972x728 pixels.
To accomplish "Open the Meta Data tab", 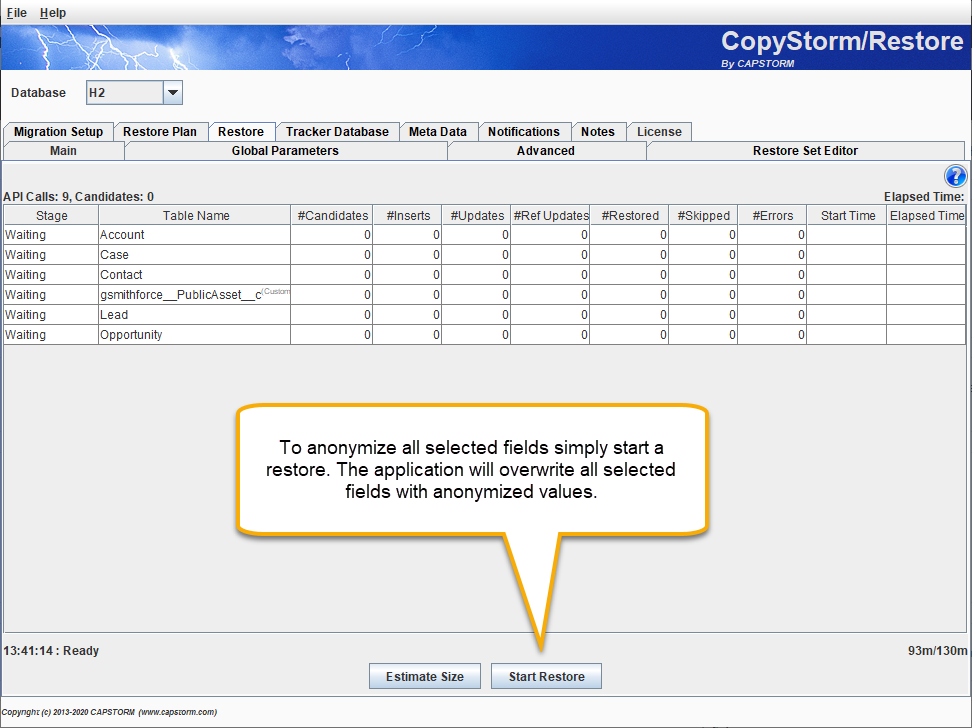I will click(x=438, y=131).
